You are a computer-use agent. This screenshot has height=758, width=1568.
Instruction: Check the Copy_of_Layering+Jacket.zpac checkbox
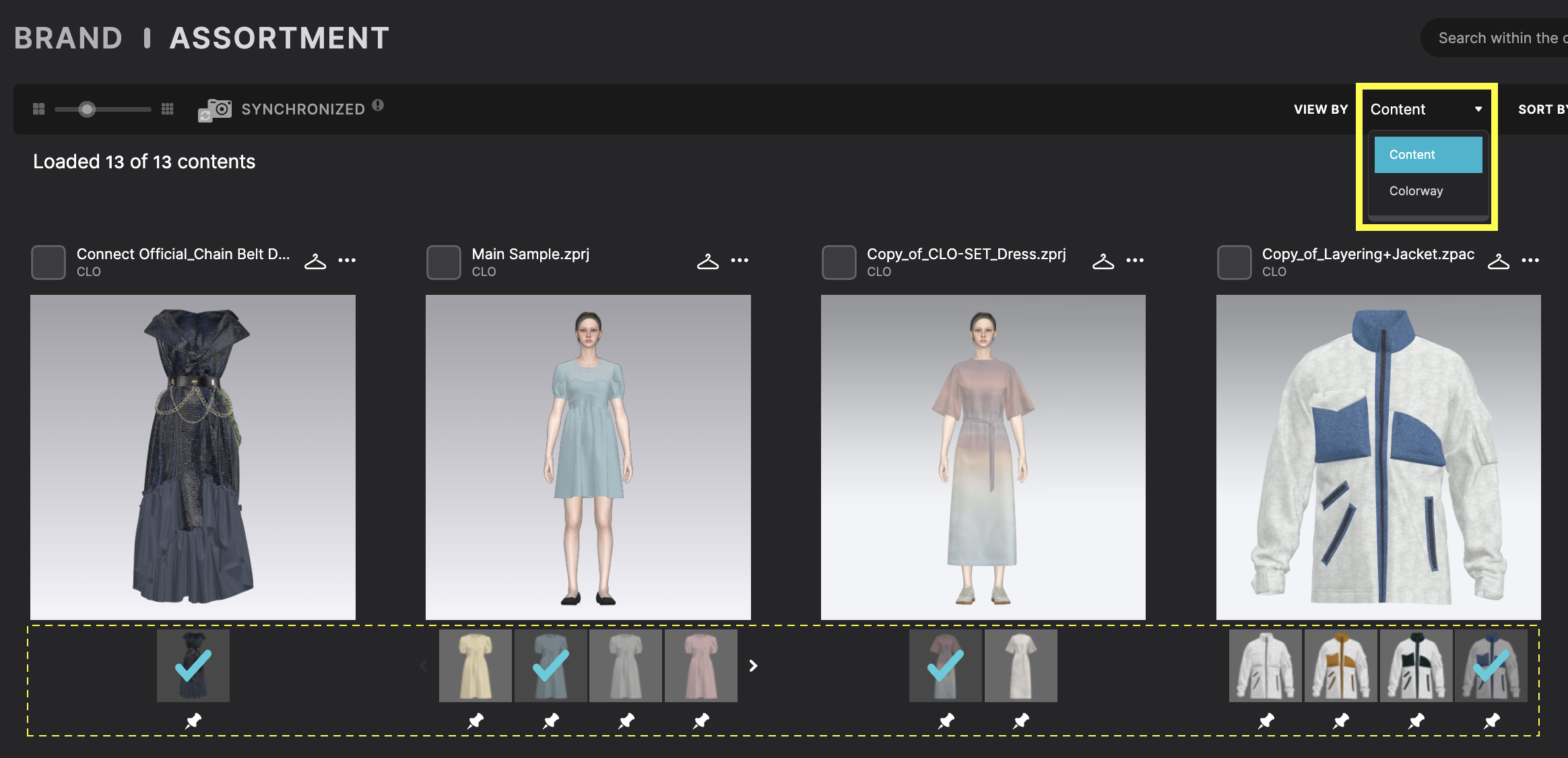(x=1233, y=262)
